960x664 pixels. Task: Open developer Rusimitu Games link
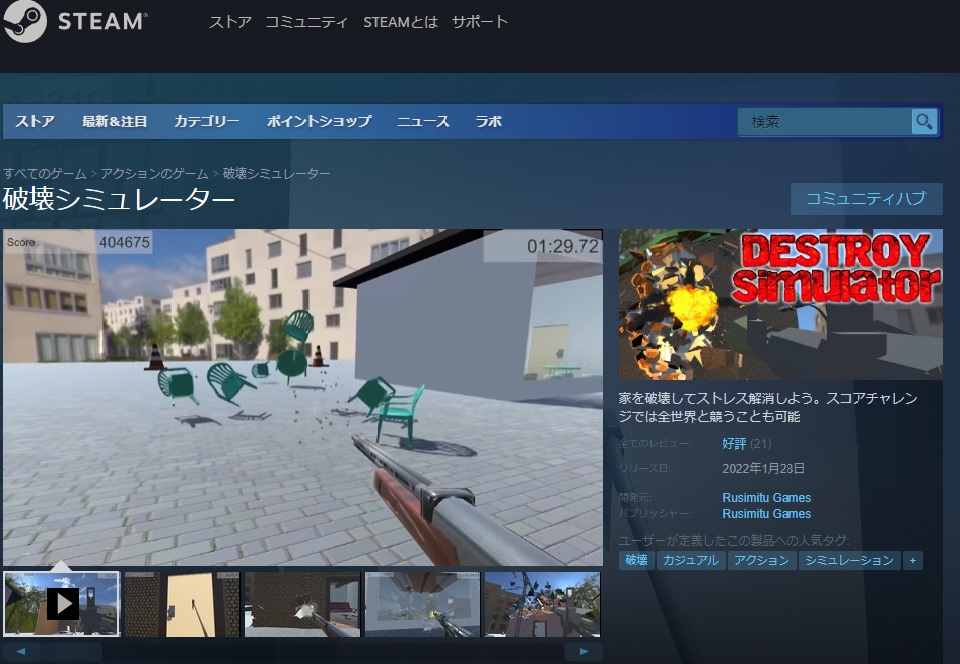767,498
